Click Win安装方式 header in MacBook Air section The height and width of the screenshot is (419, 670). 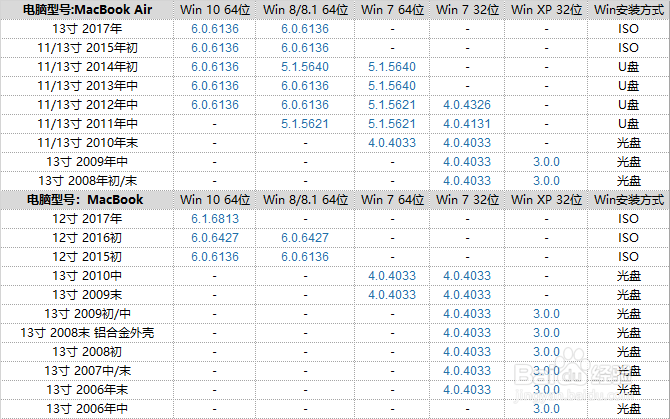(x=629, y=10)
